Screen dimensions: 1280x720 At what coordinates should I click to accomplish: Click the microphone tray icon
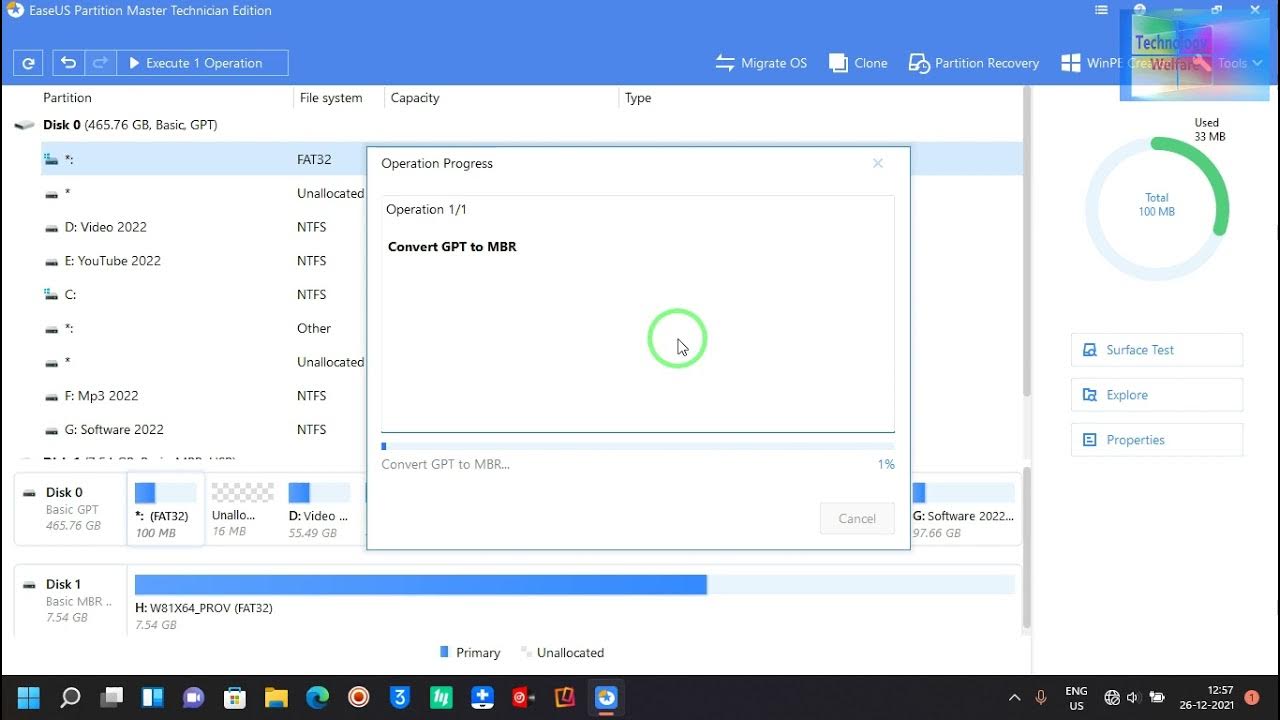pyautogui.click(x=1041, y=698)
